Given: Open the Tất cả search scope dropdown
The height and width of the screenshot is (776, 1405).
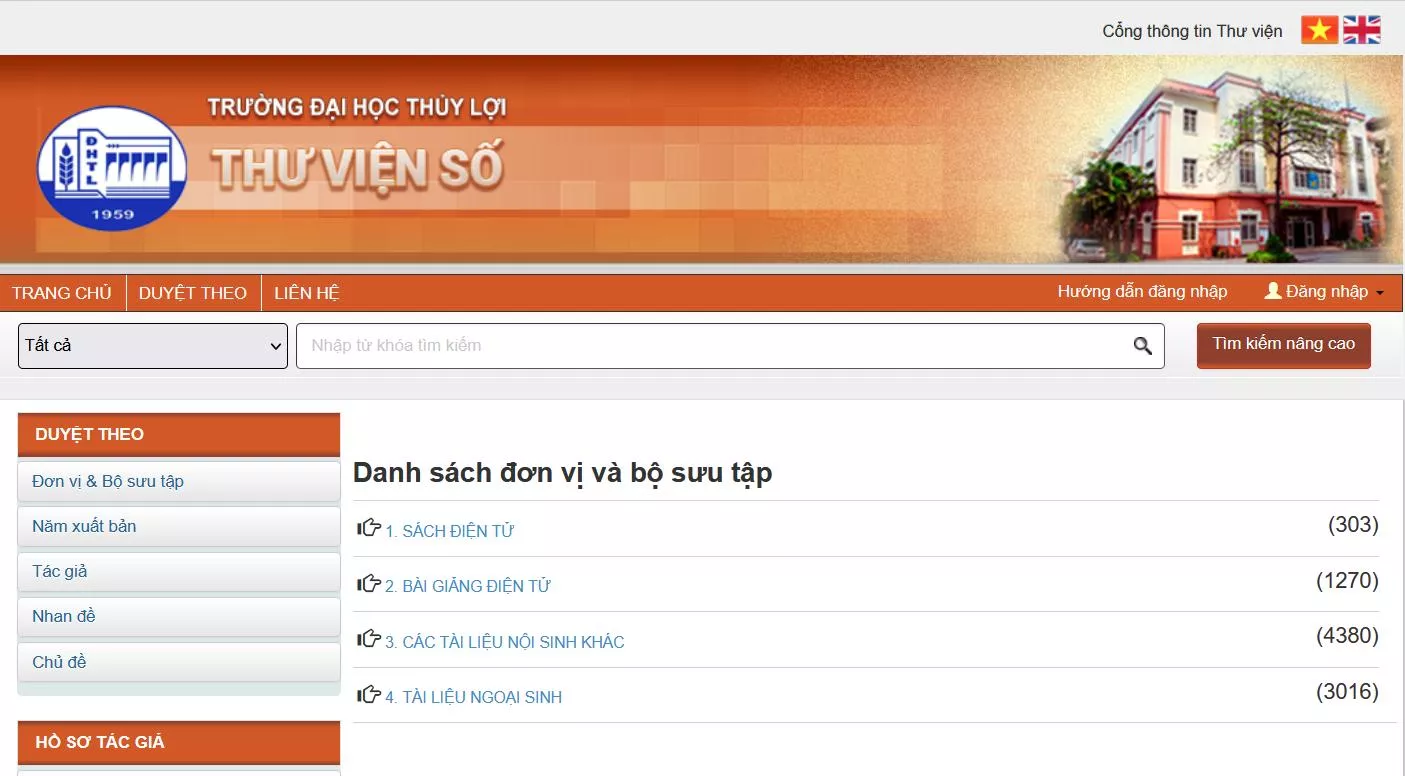Looking at the screenshot, I should pos(153,346).
